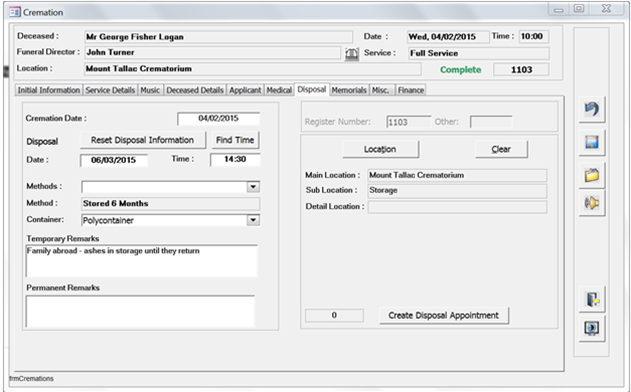Open the yellow folder icon
This screenshot has width=631, height=392.
(592, 175)
